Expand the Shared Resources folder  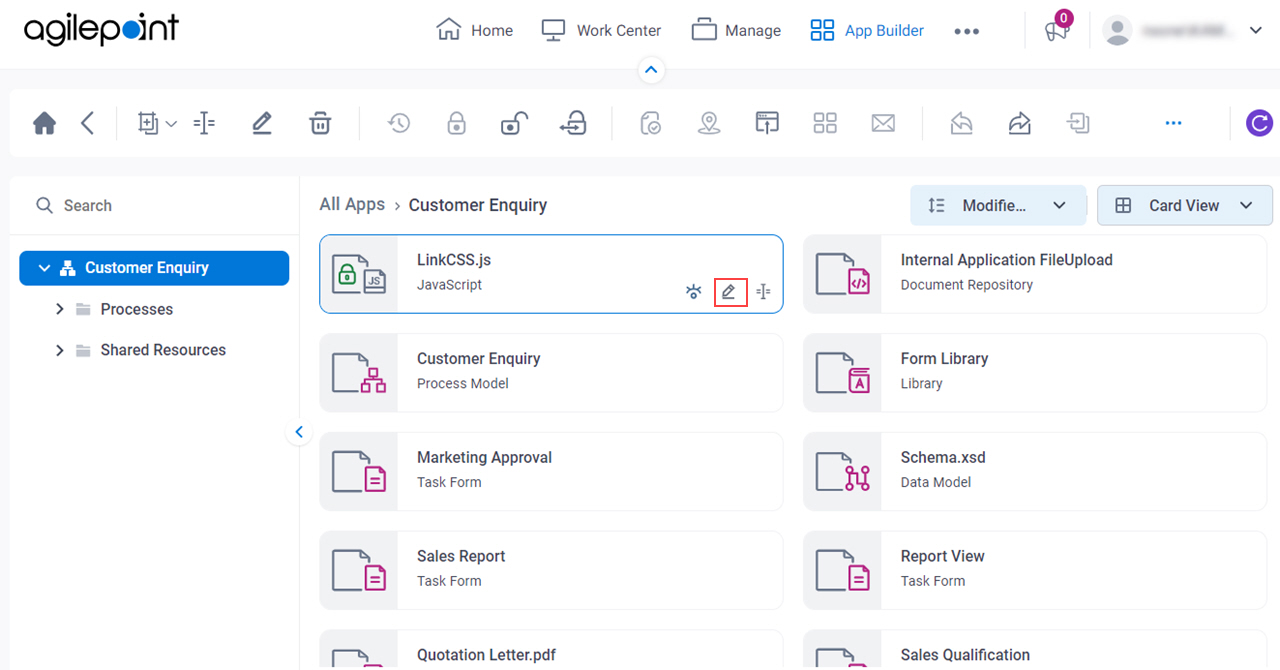click(60, 350)
